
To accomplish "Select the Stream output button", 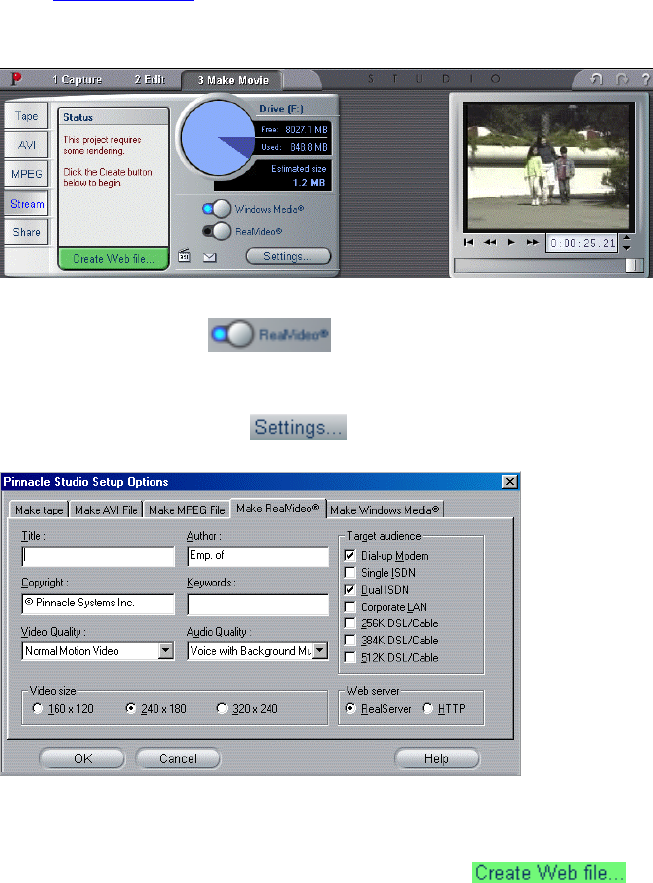I will (x=27, y=204).
